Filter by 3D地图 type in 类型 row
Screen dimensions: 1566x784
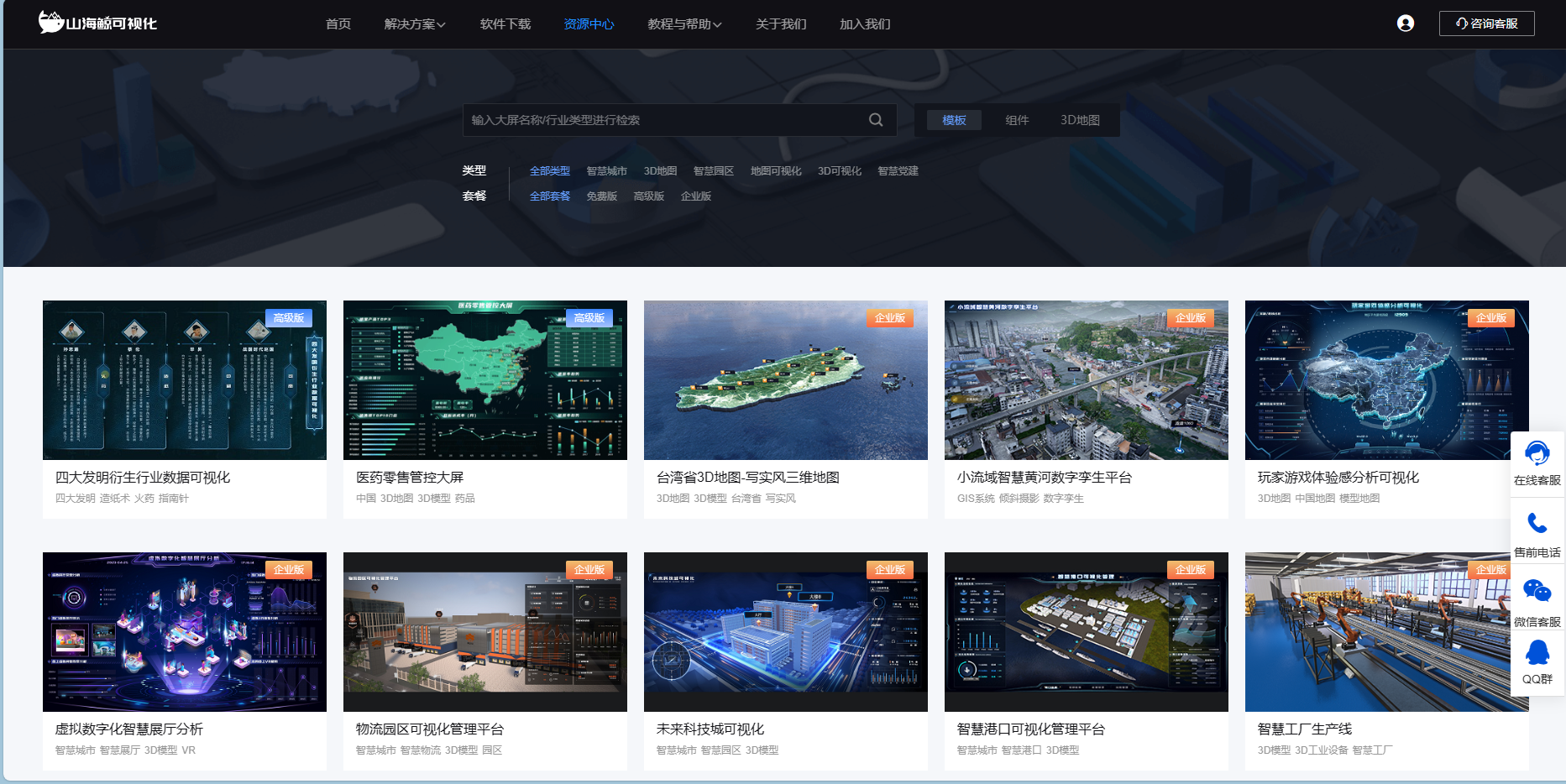pos(661,171)
